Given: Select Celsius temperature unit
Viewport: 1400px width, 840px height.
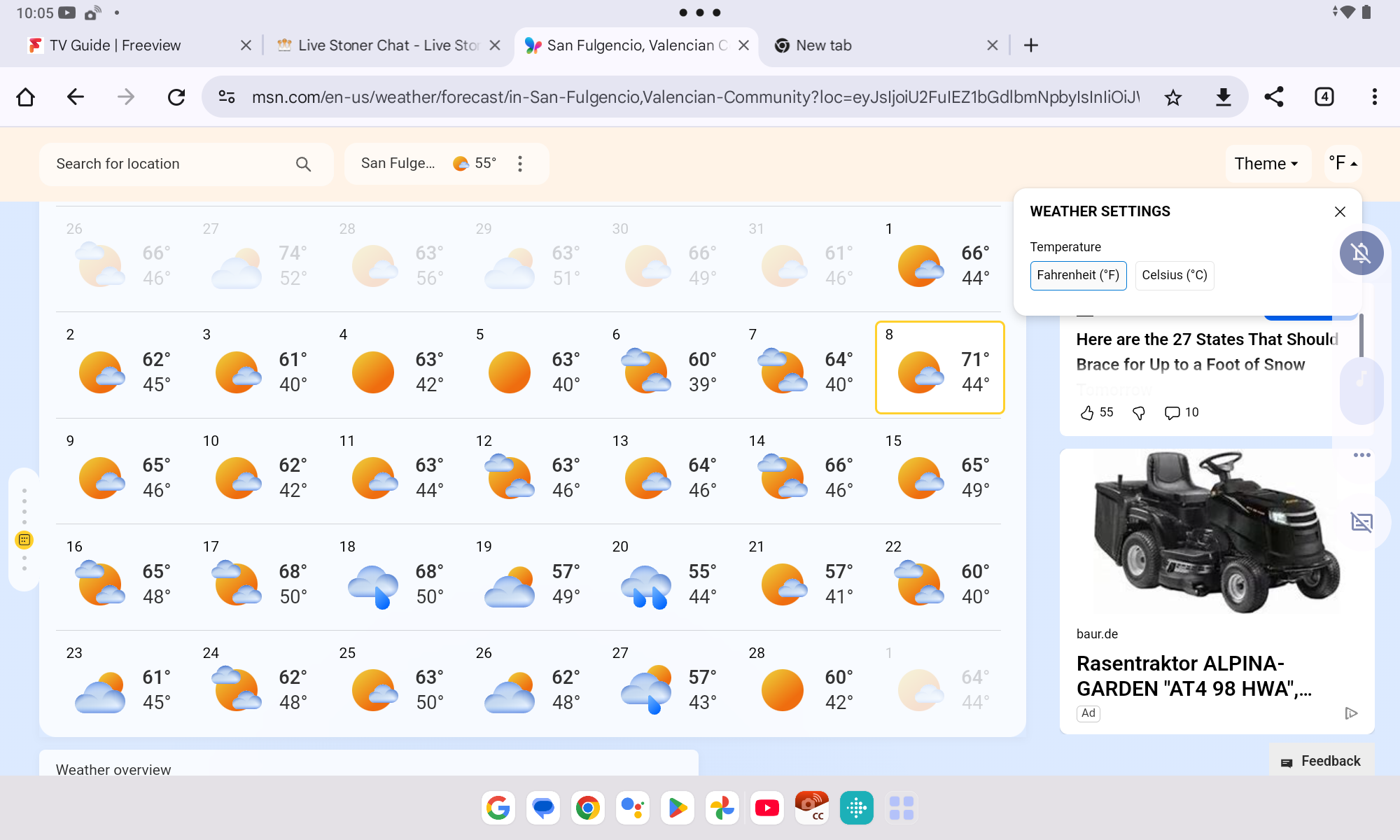Looking at the screenshot, I should click(x=1175, y=275).
